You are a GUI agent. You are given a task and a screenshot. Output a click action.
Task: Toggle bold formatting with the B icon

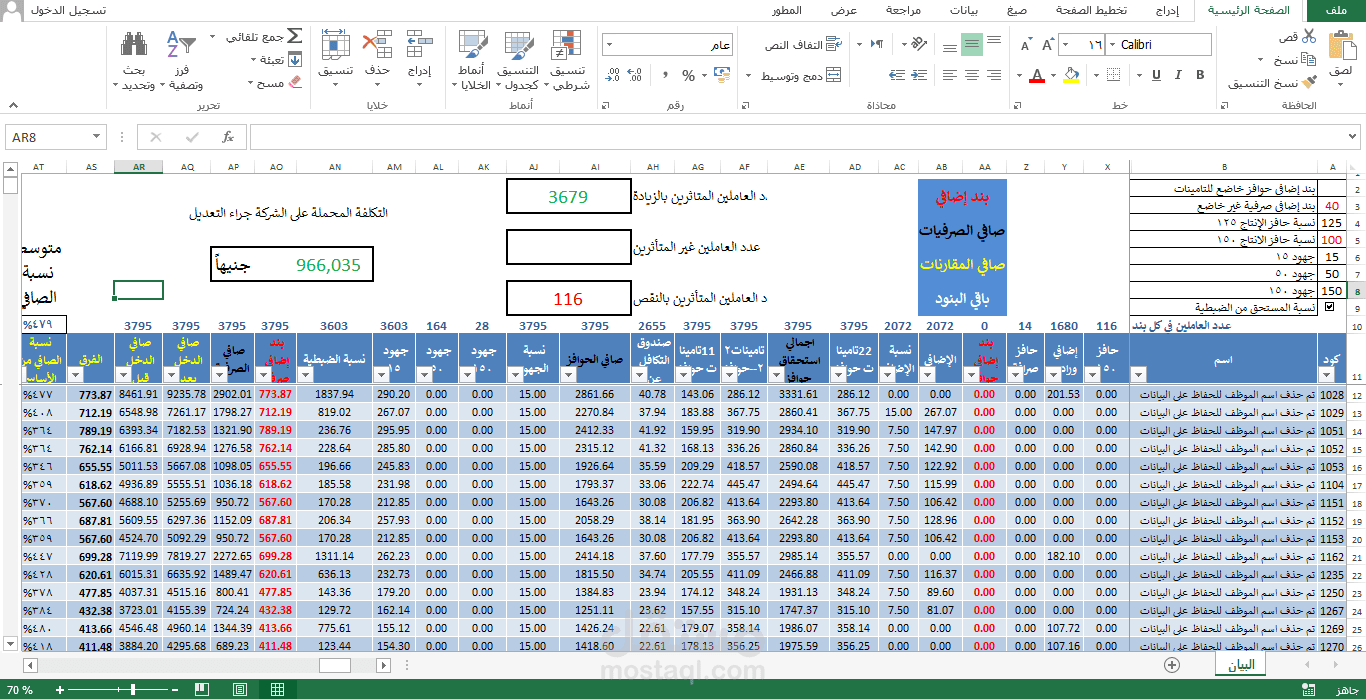coord(1200,74)
